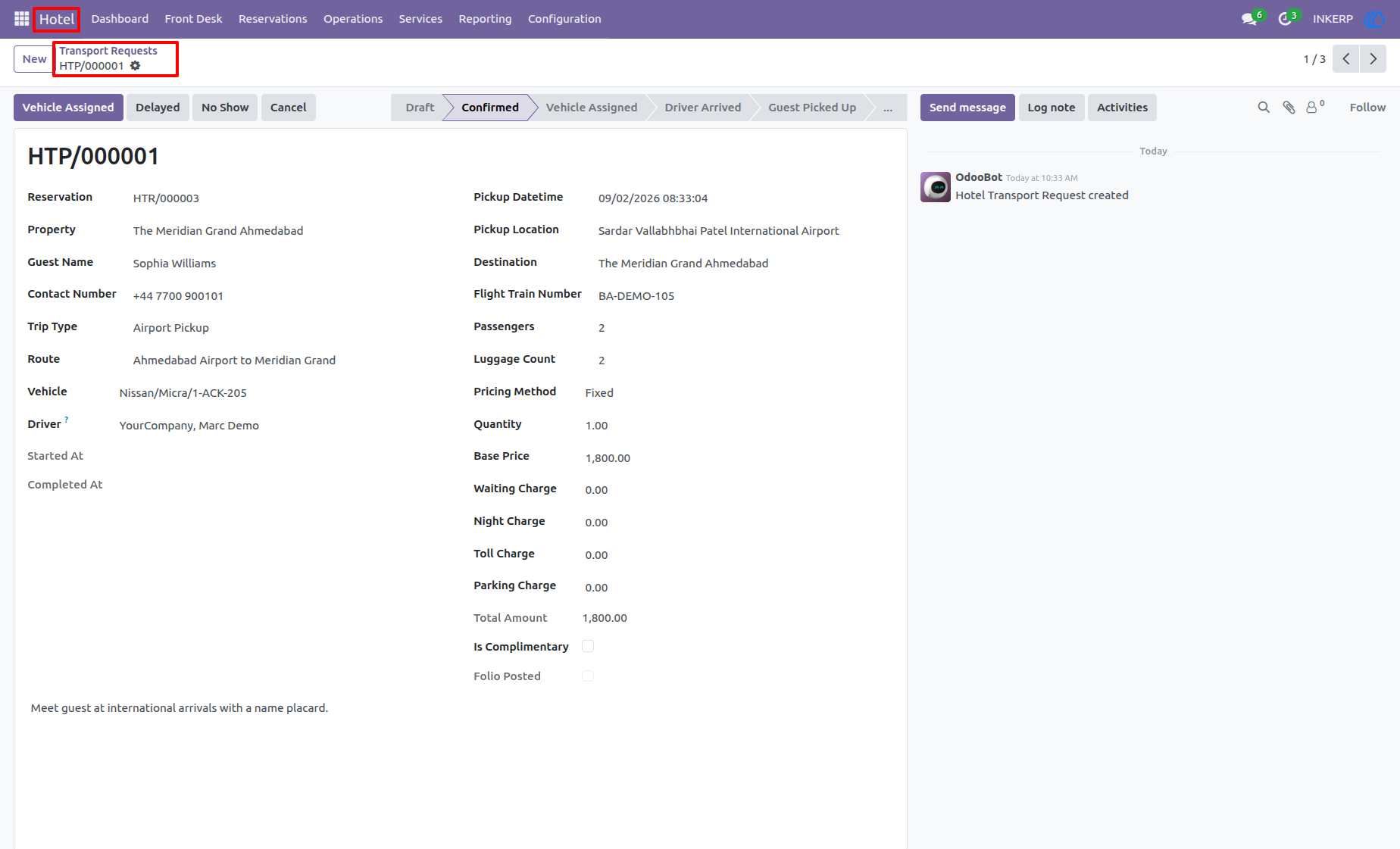Image resolution: width=1400 pixels, height=849 pixels.
Task: Open Operations menu
Action: pos(353,19)
